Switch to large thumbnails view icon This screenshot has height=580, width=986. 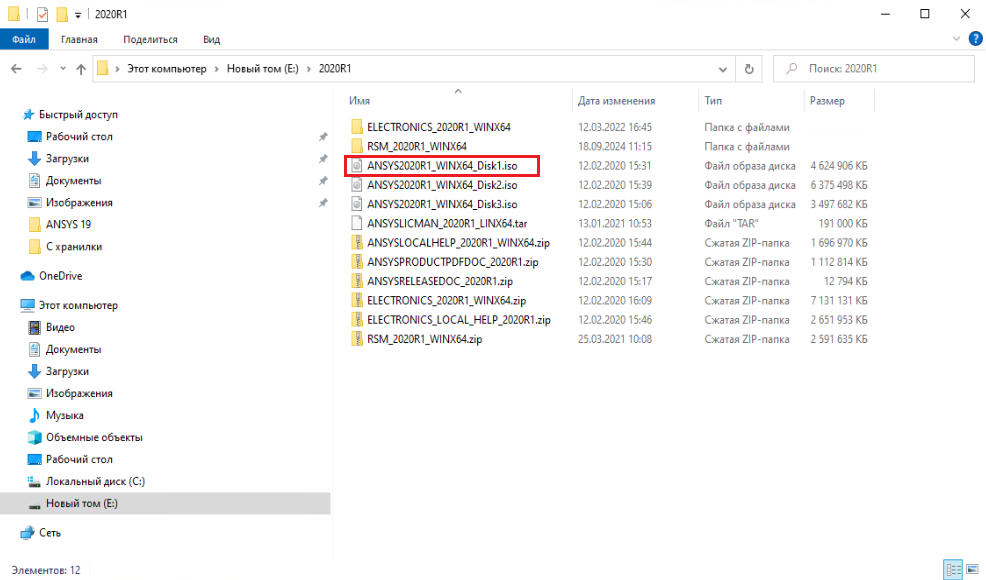[973, 570]
